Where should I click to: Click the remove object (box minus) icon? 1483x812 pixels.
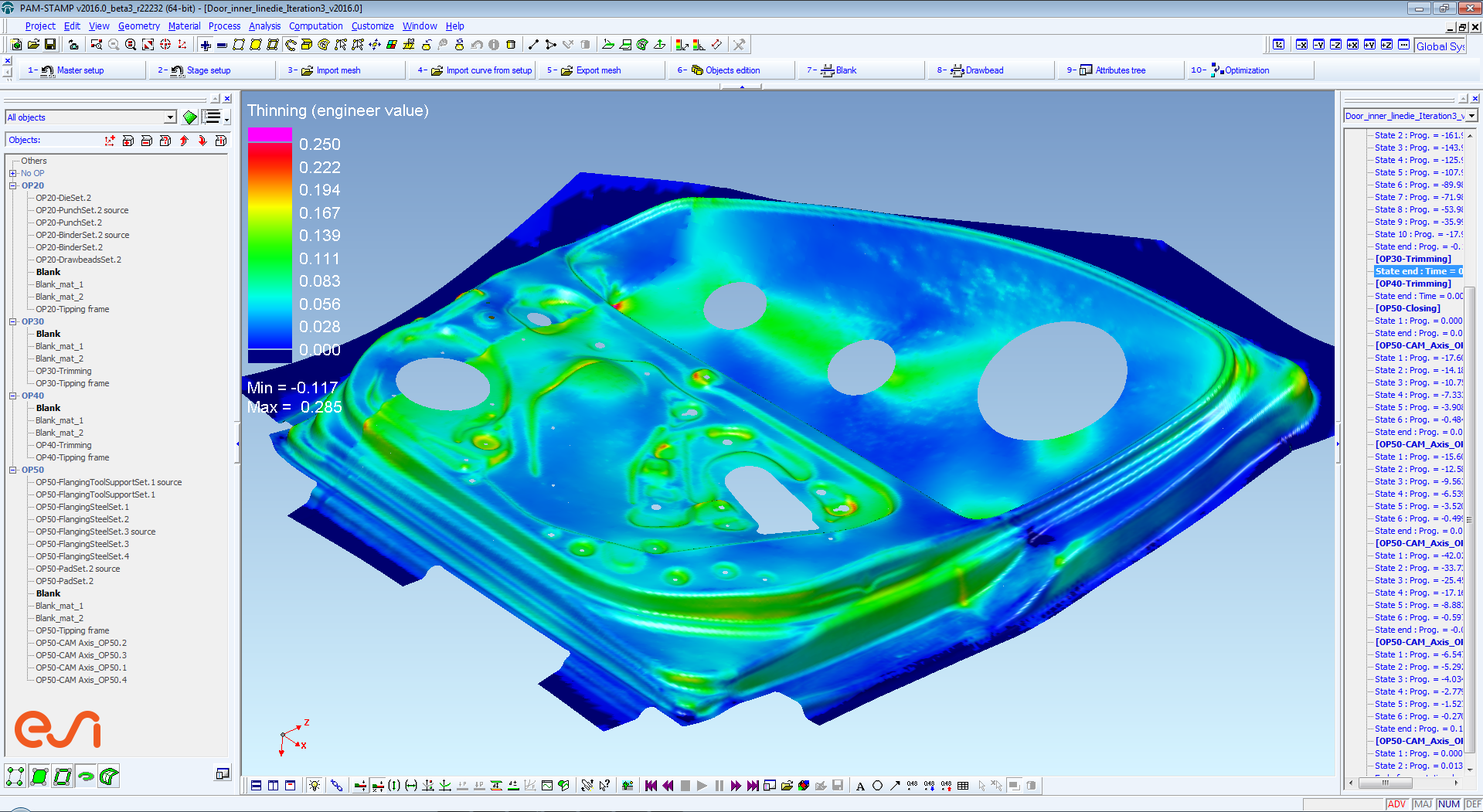point(147,141)
